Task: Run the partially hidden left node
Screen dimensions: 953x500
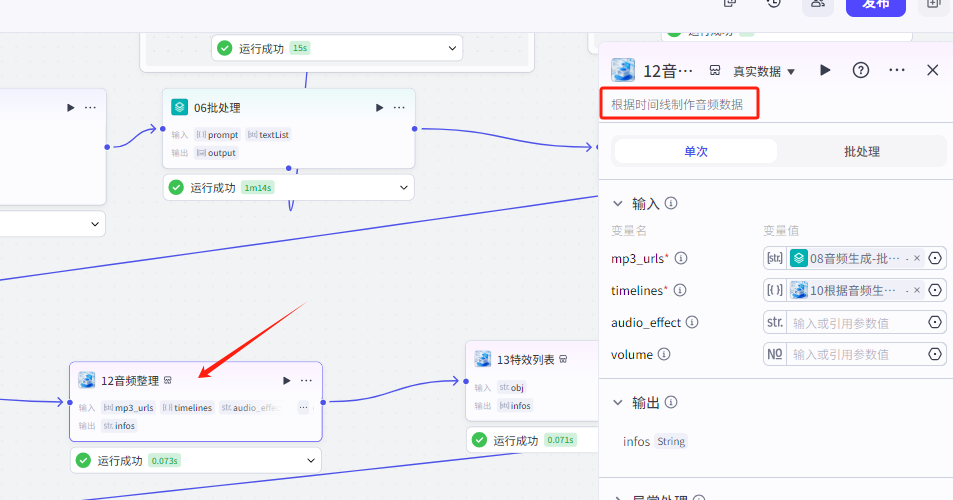Action: click(x=71, y=108)
